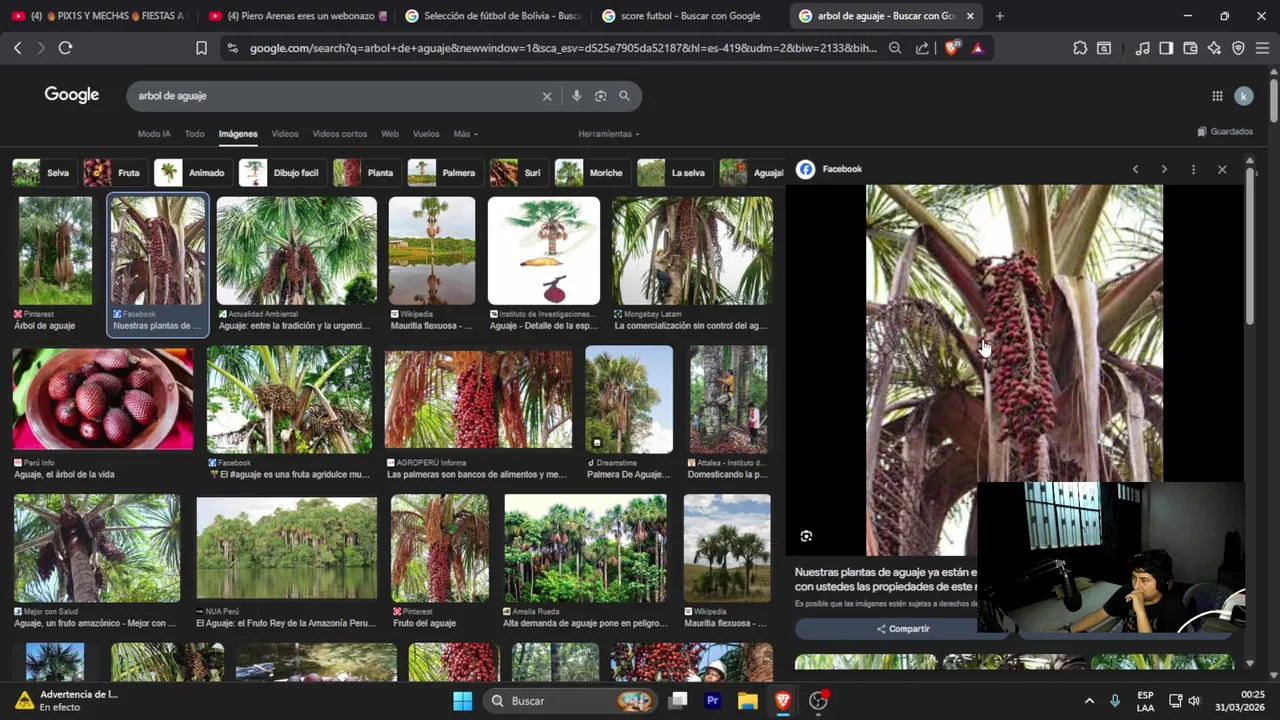This screenshot has height=720, width=1280.
Task: Switch to 'Selección de fútbol de Bolivia' browser tab
Action: pyautogui.click(x=494, y=16)
